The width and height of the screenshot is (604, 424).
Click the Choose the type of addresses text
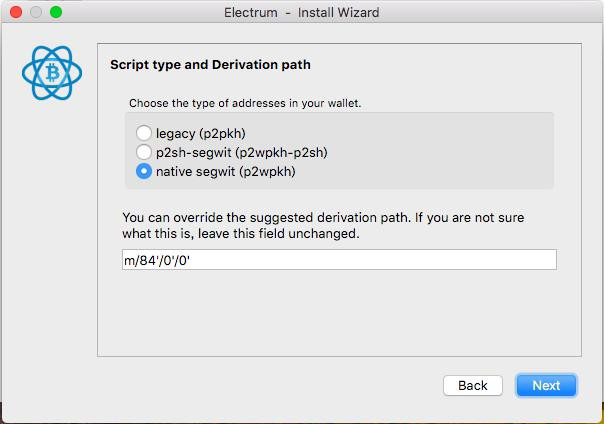pyautogui.click(x=245, y=104)
